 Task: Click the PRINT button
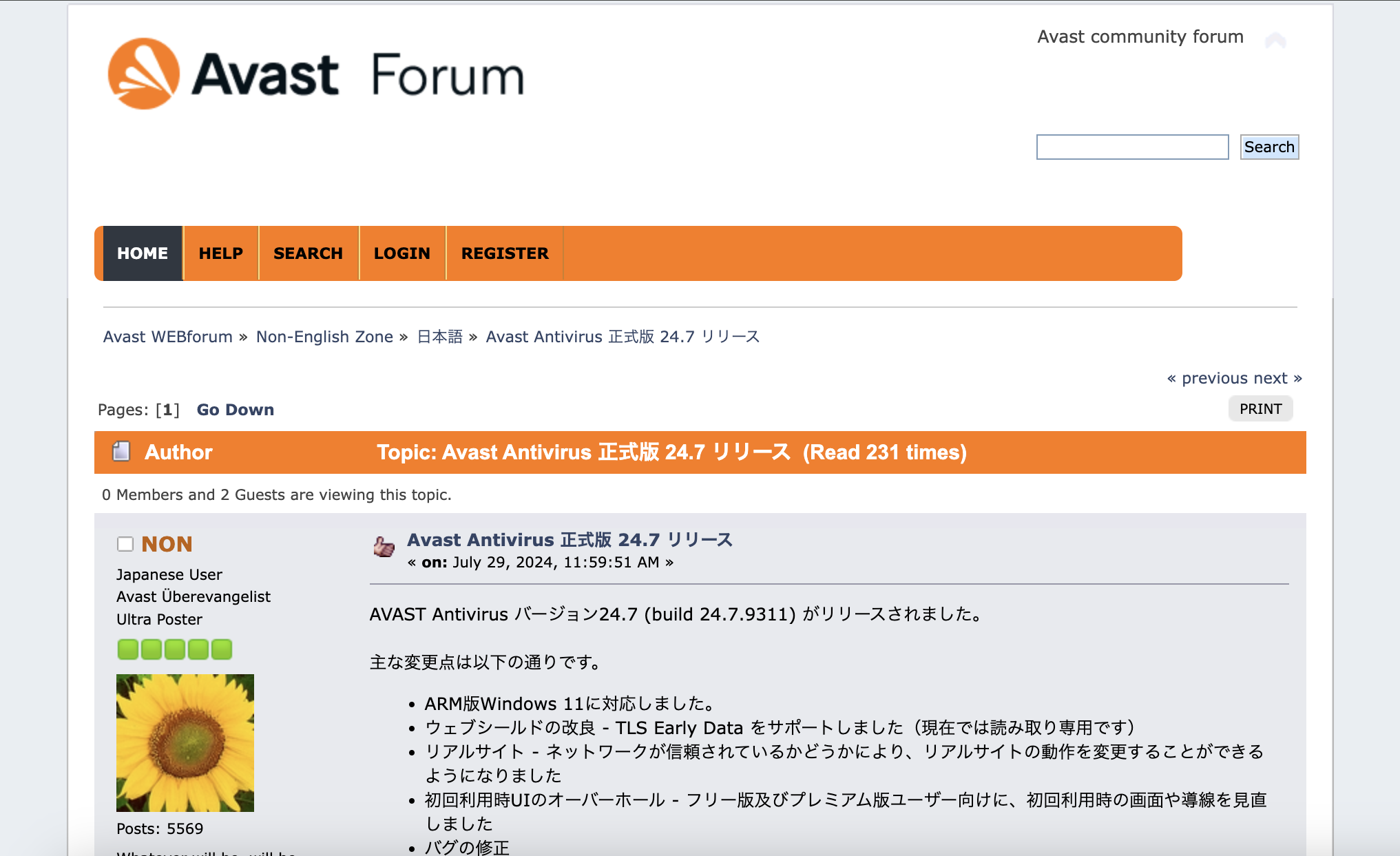point(1260,408)
